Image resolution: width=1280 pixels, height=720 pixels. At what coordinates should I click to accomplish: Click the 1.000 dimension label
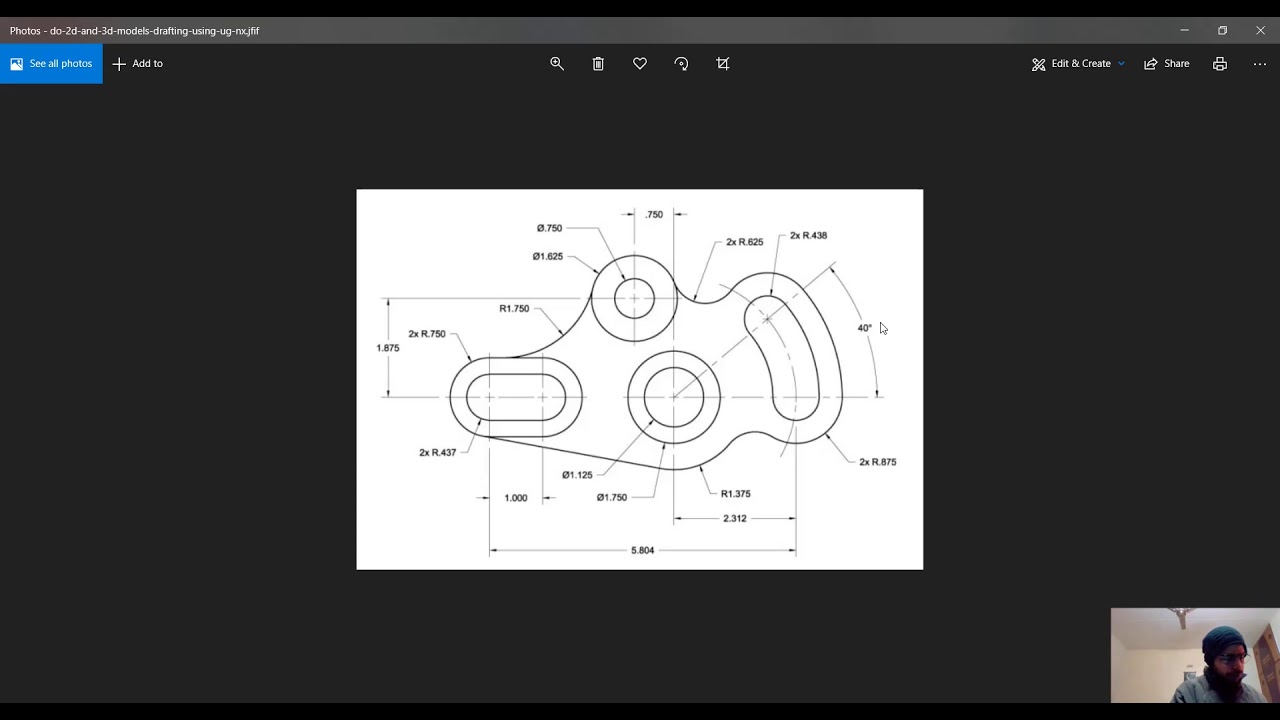[x=516, y=497]
